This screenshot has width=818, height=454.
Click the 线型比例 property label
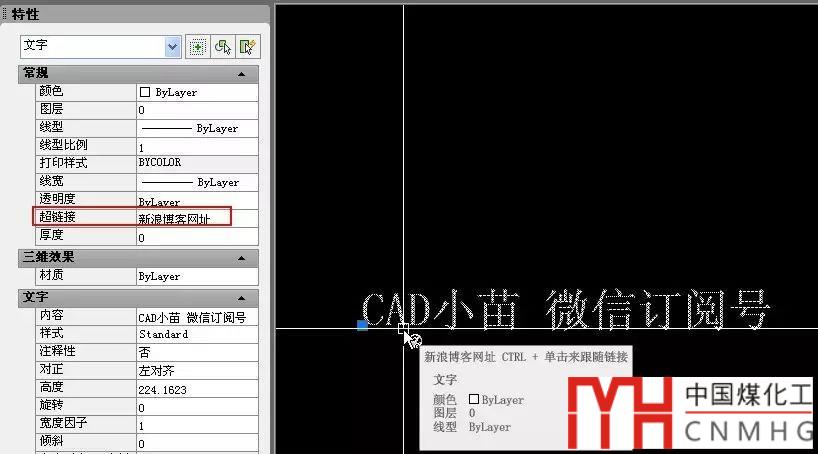click(64, 145)
